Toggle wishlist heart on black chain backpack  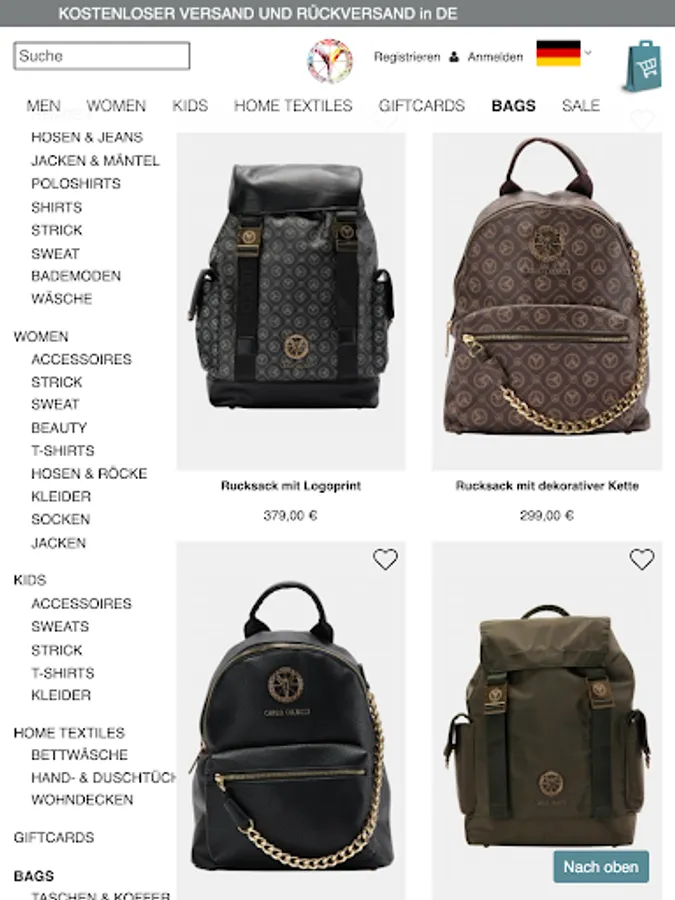coord(385,559)
